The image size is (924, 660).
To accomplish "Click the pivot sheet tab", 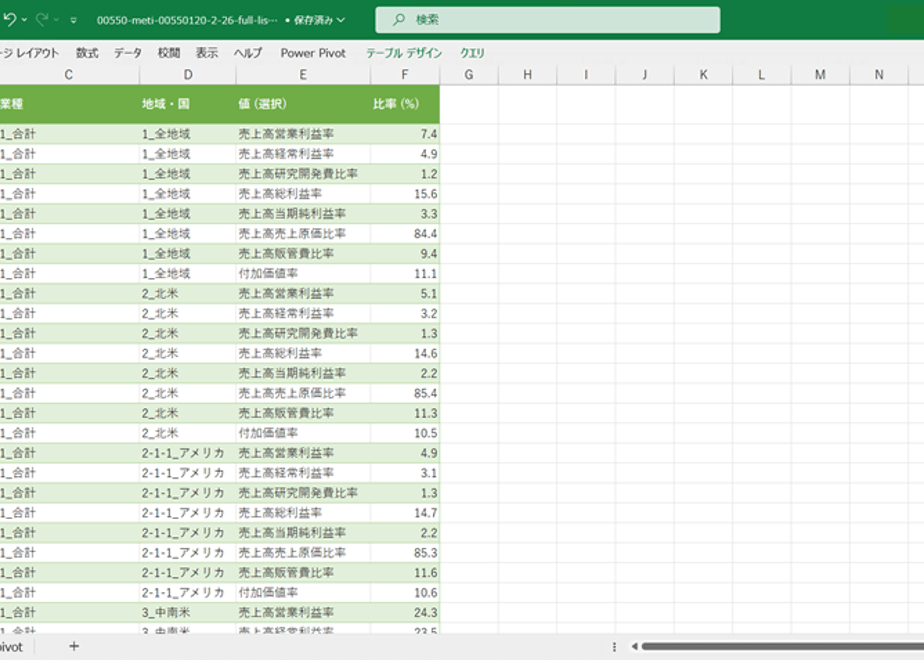I will click(12, 646).
